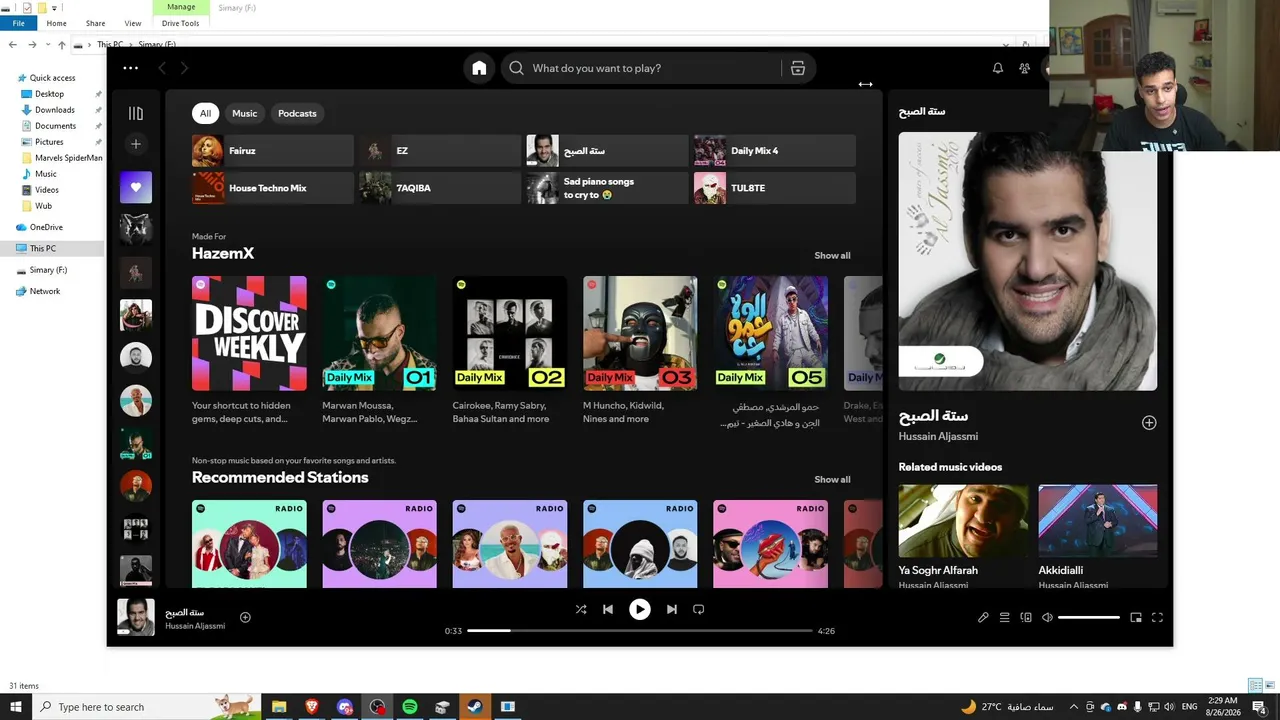Show all Recommended Stations
This screenshot has height=720, width=1280.
[832, 479]
